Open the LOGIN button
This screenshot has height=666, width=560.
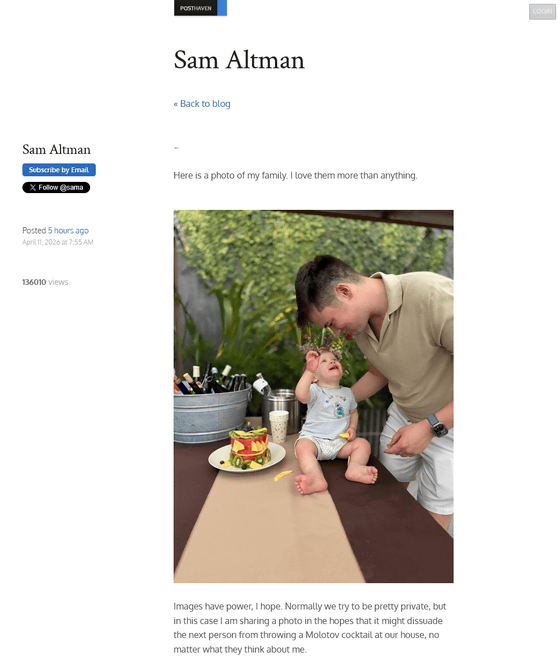[542, 11]
